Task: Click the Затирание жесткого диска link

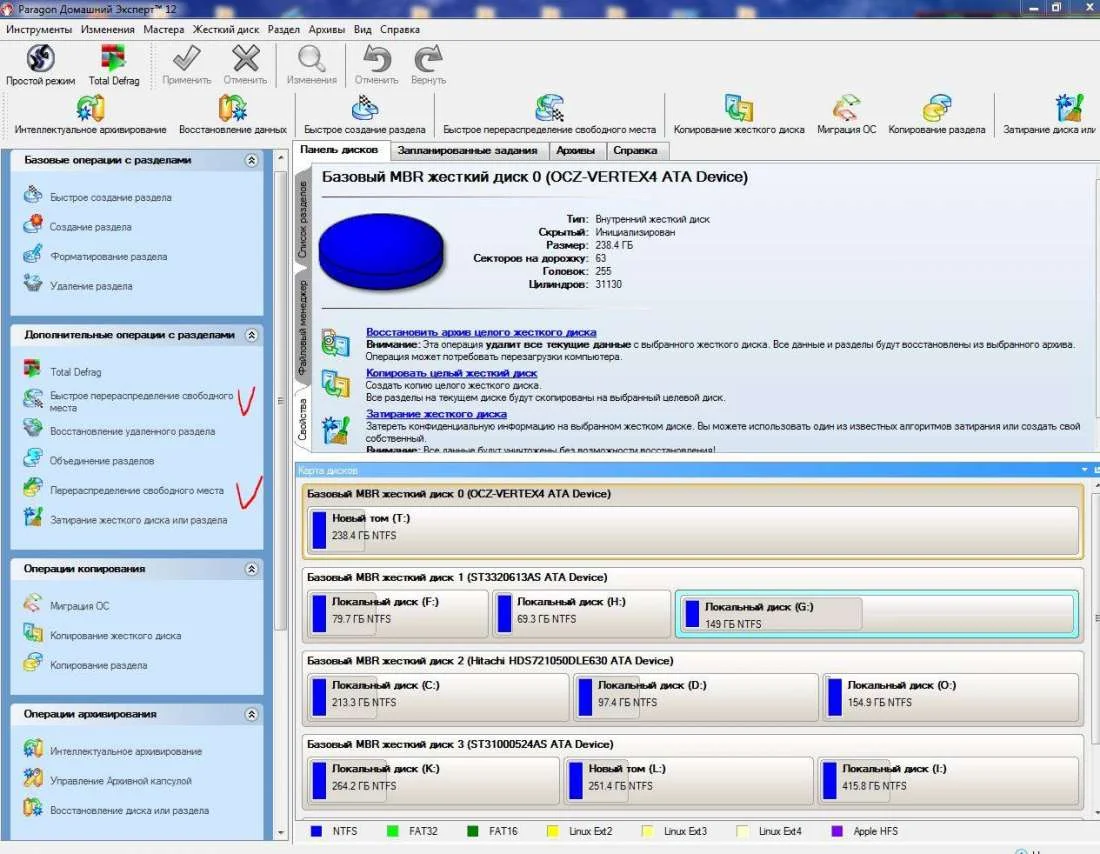Action: pos(436,414)
